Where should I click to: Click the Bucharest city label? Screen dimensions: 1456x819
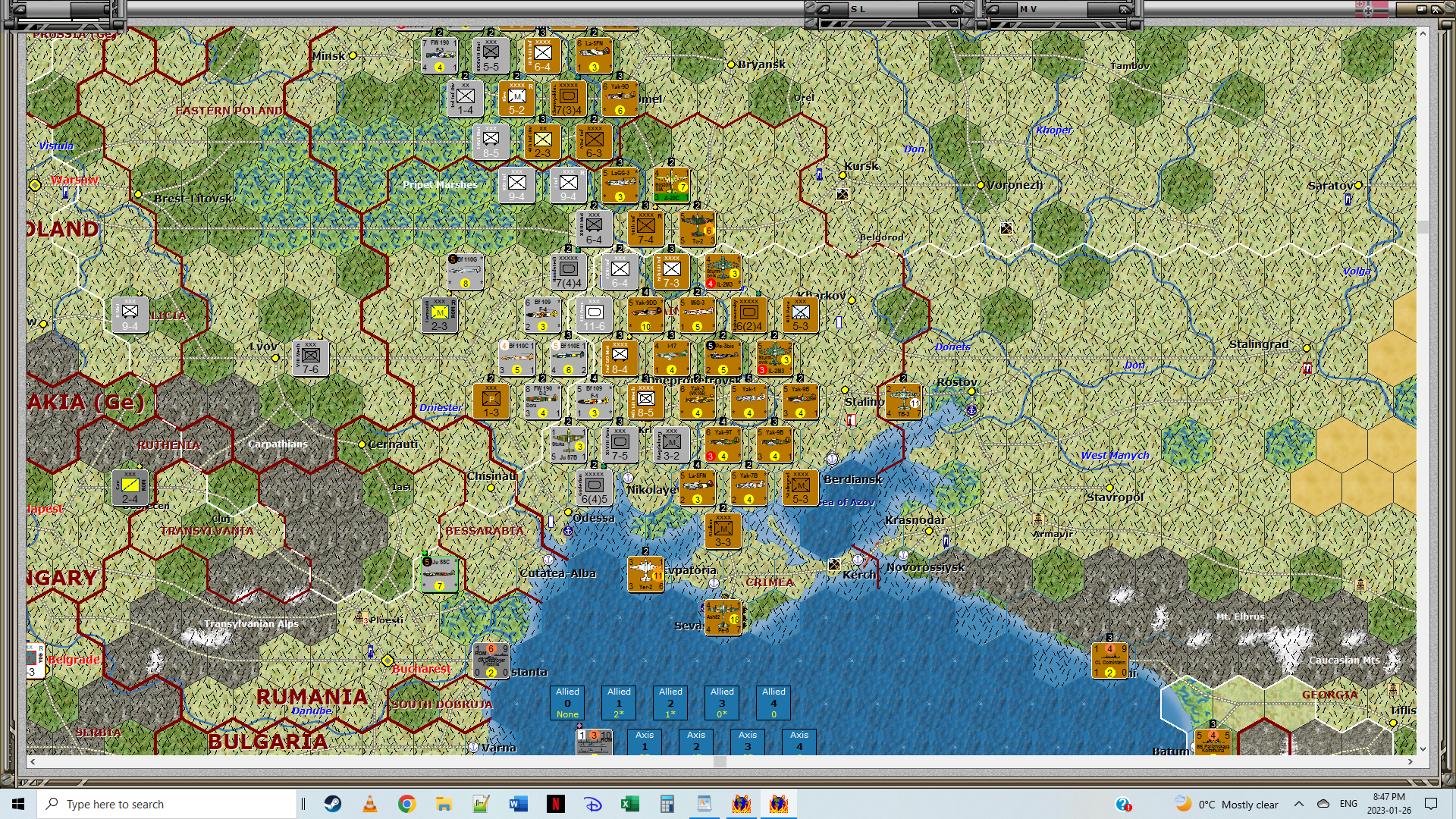(422, 669)
